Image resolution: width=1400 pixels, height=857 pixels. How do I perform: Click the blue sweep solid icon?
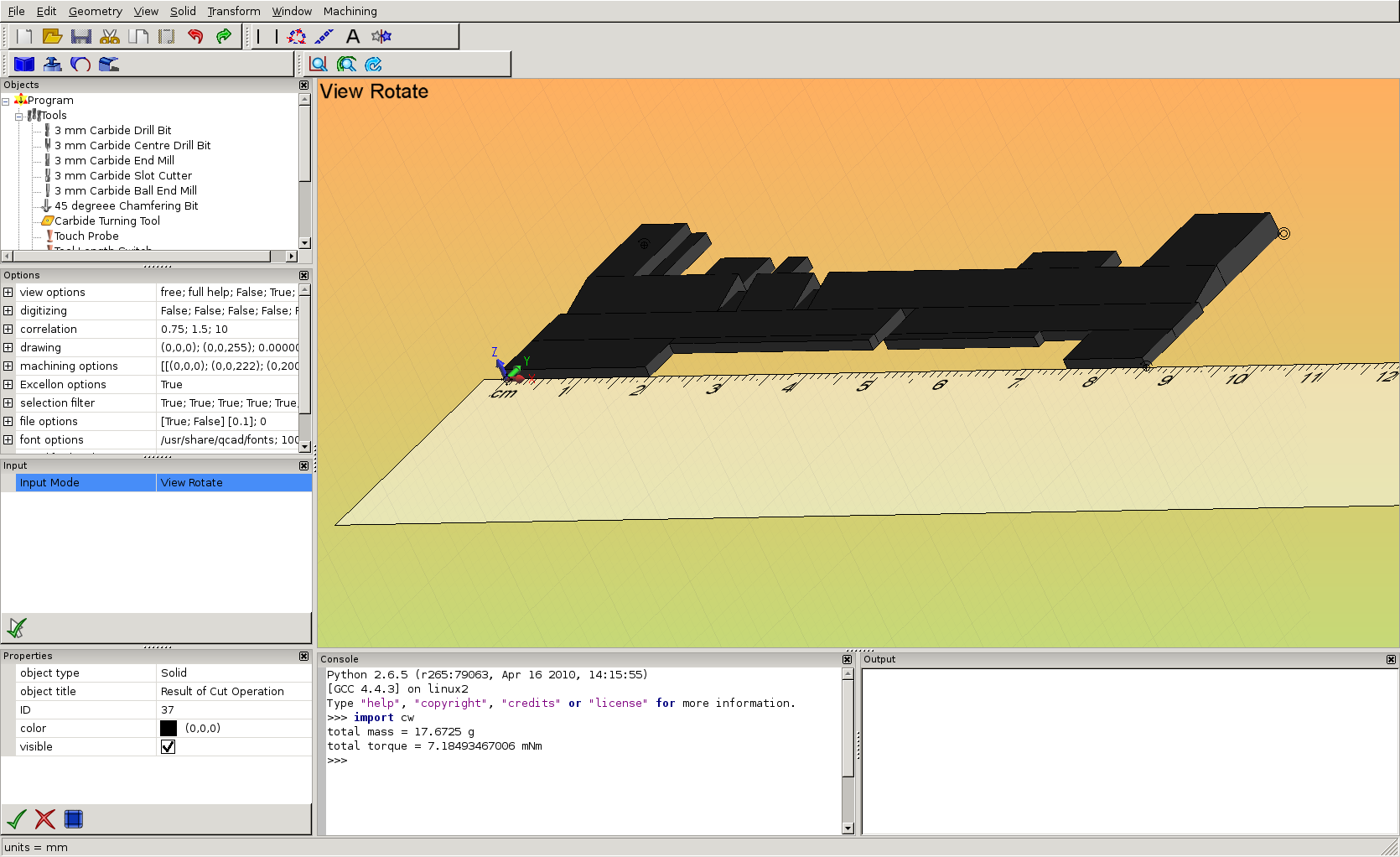click(x=109, y=64)
